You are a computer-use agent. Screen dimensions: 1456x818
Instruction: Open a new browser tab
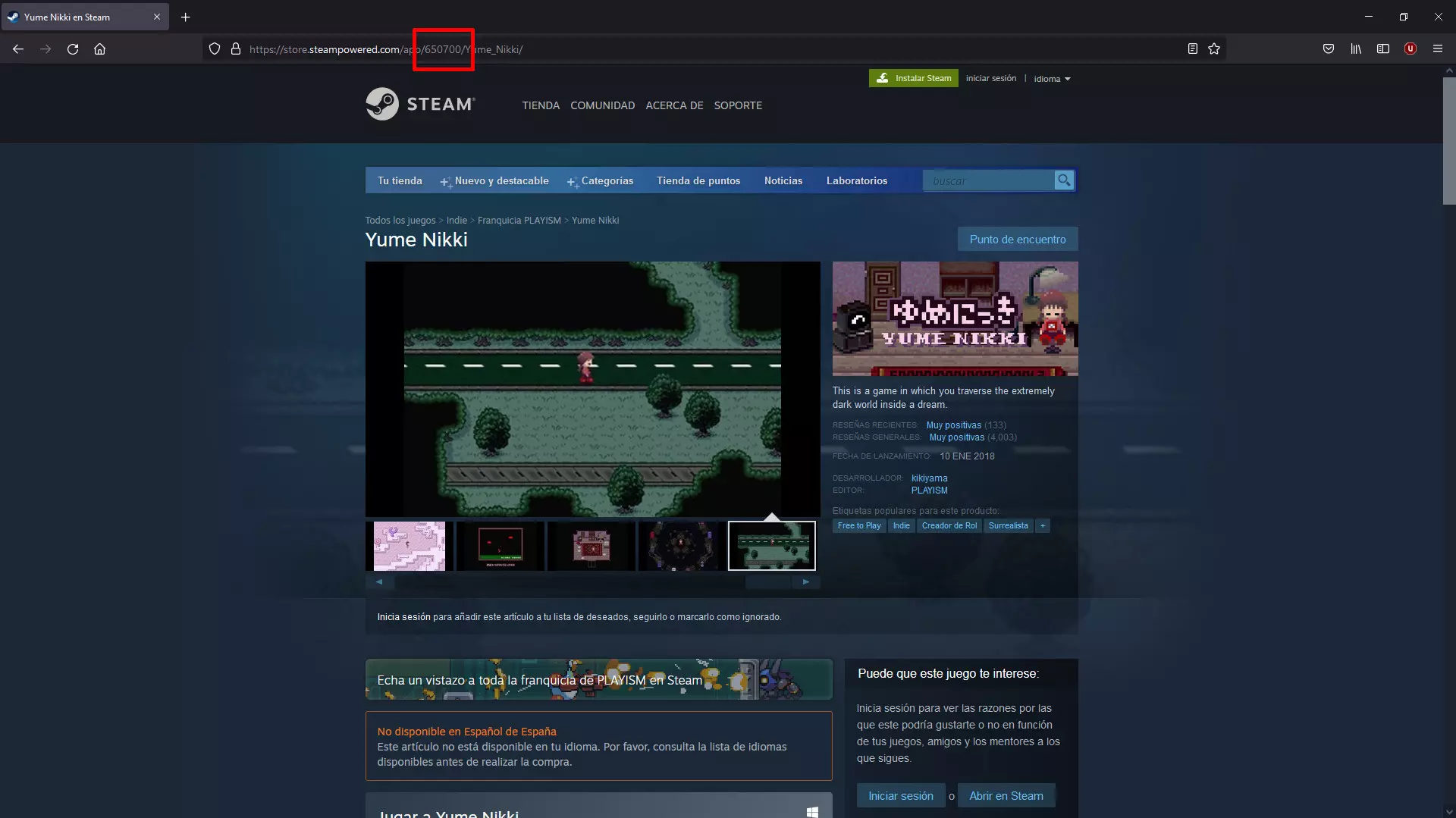click(x=186, y=17)
